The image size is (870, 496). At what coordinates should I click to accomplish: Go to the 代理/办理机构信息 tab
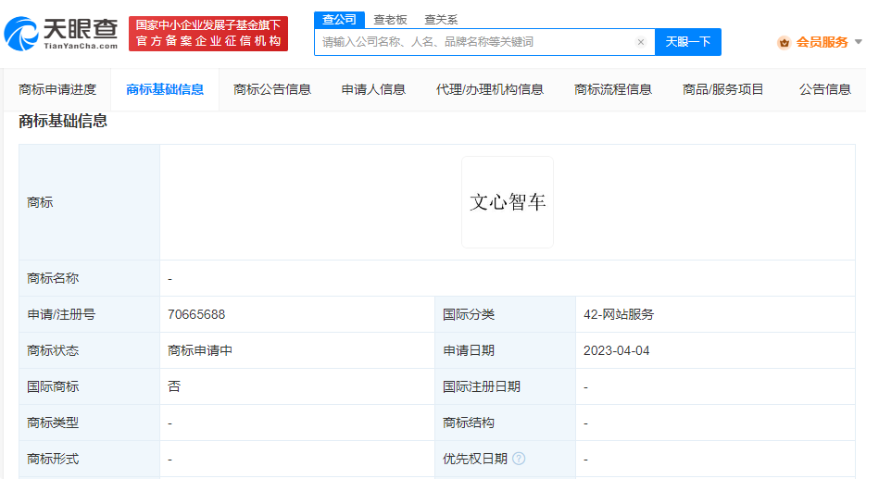(x=489, y=89)
